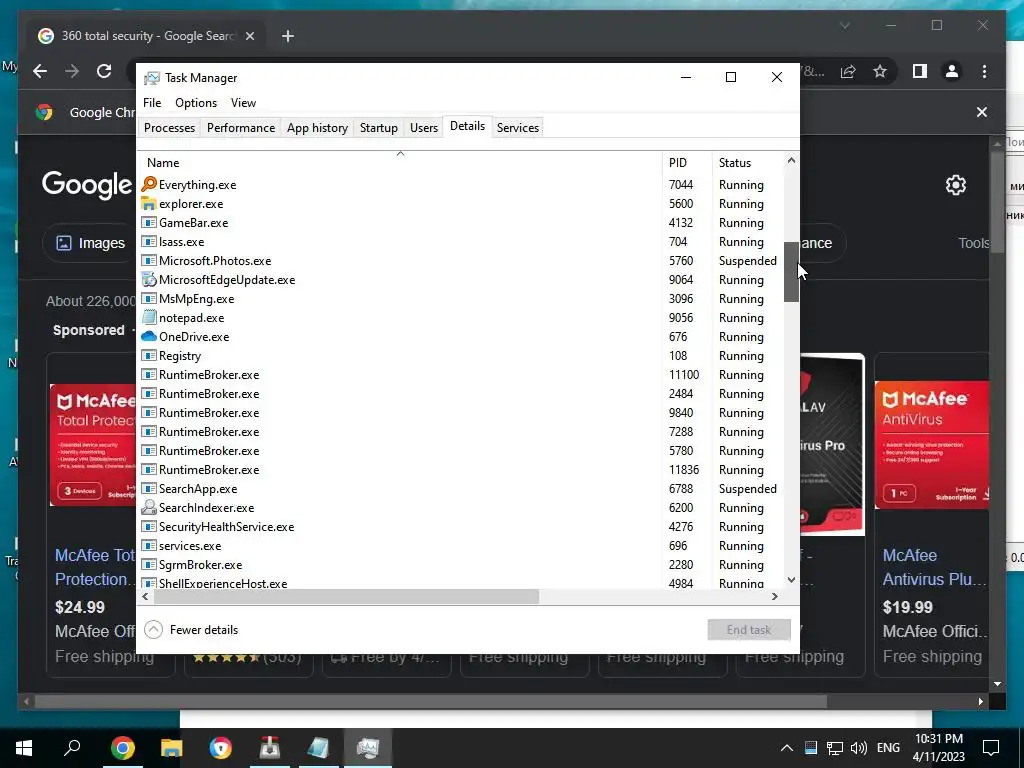The width and height of the screenshot is (1024, 768).
Task: Open a new Chrome tab
Action: tap(287, 36)
